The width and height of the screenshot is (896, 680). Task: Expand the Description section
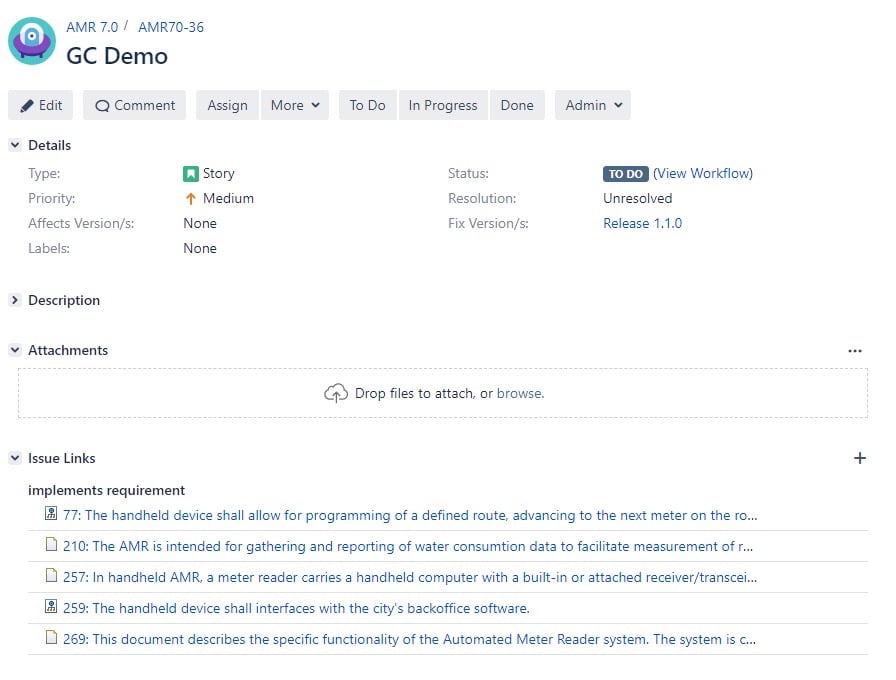[15, 300]
